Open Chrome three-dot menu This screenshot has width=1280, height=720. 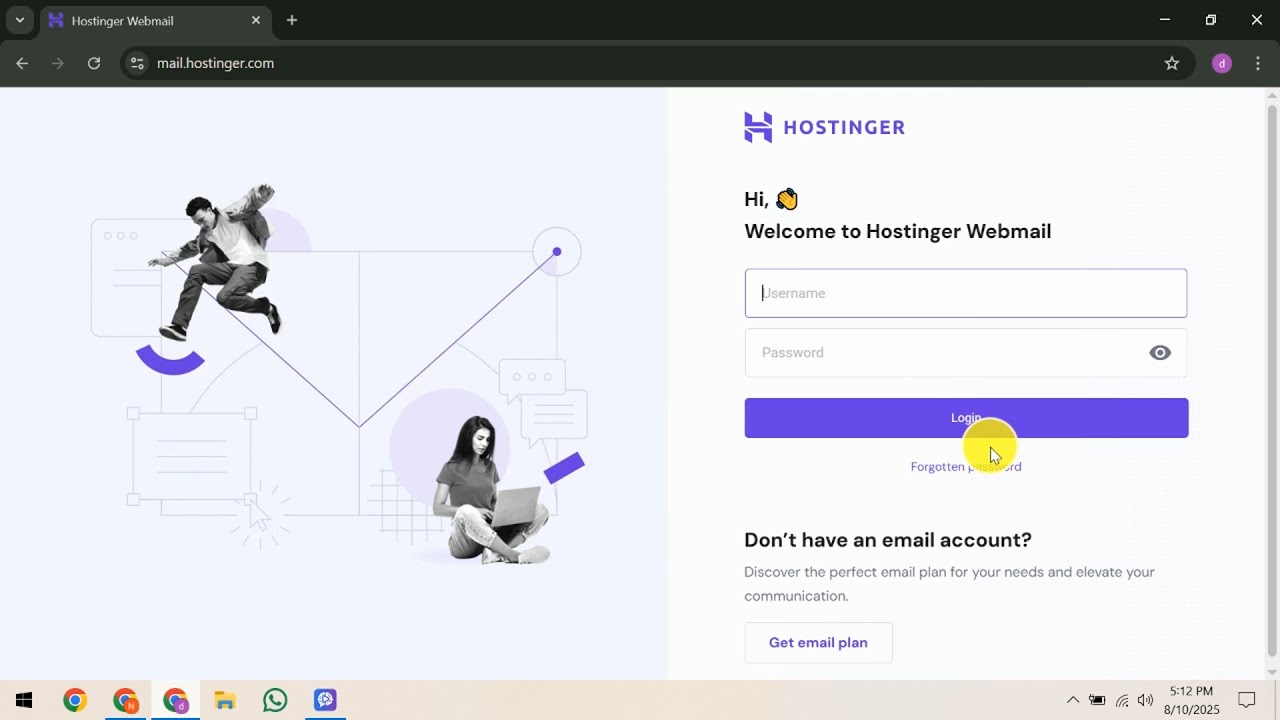click(1258, 63)
